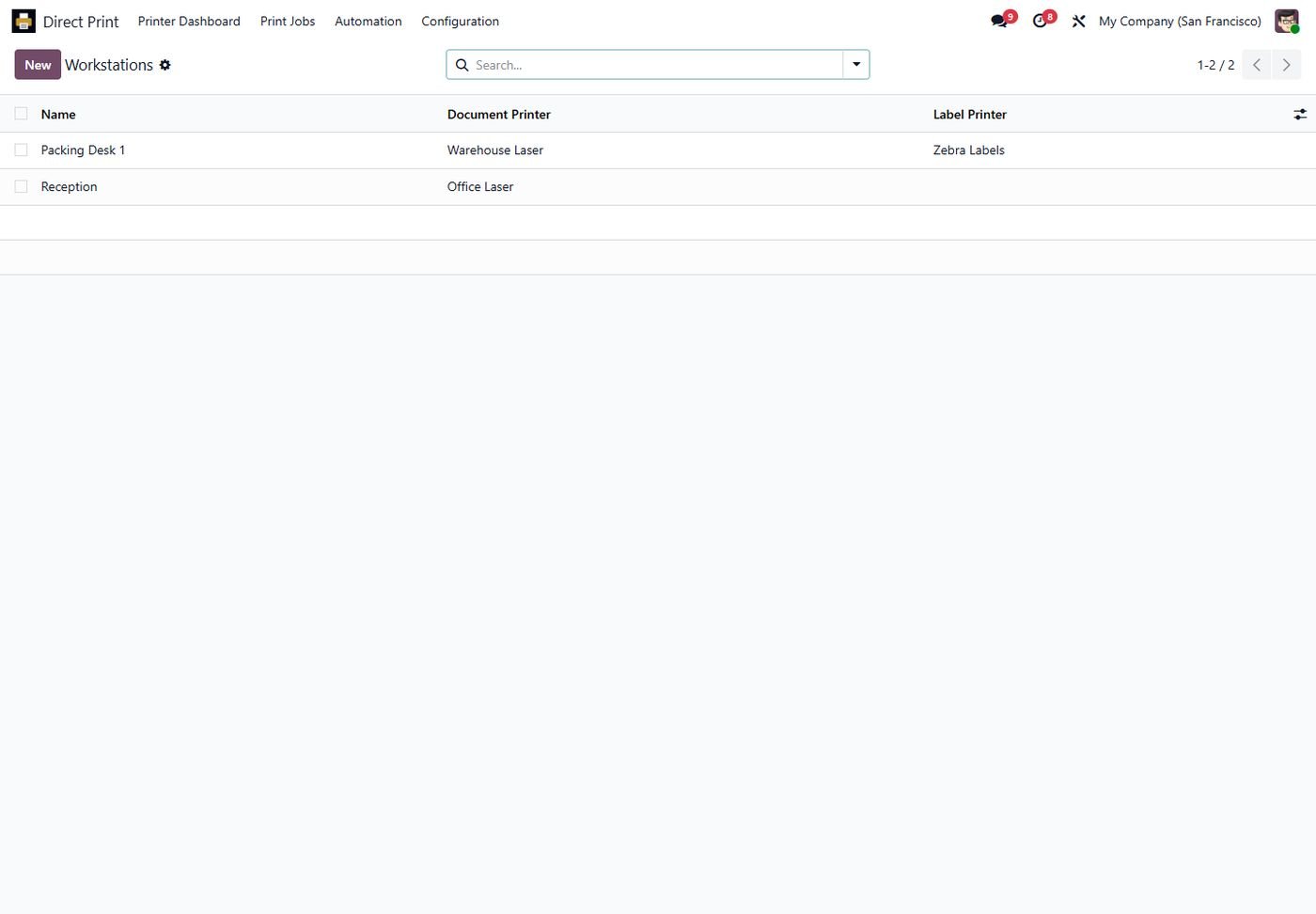Sort by the Label Printer column header

click(970, 114)
